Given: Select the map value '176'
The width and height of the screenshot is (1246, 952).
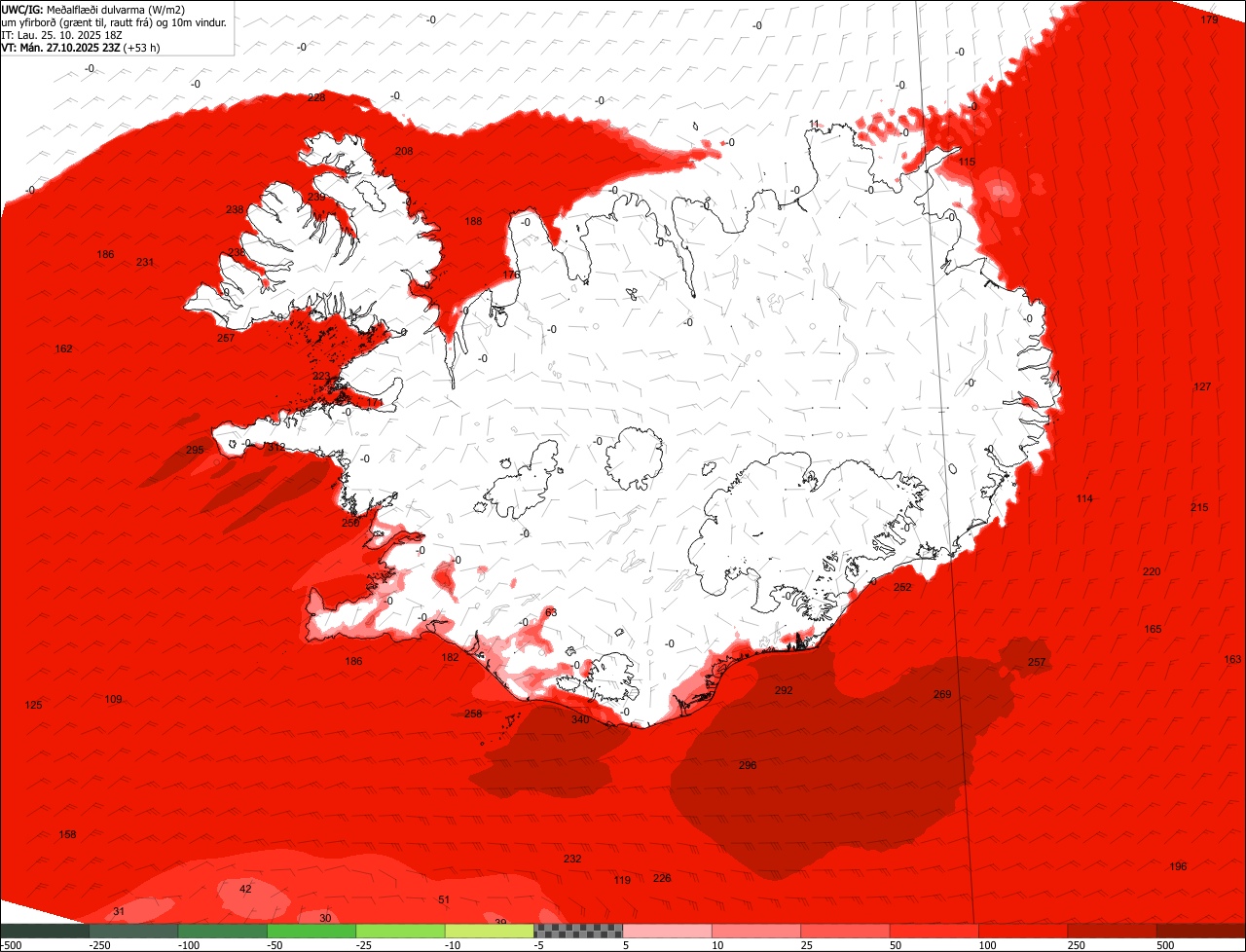Looking at the screenshot, I should tap(511, 275).
